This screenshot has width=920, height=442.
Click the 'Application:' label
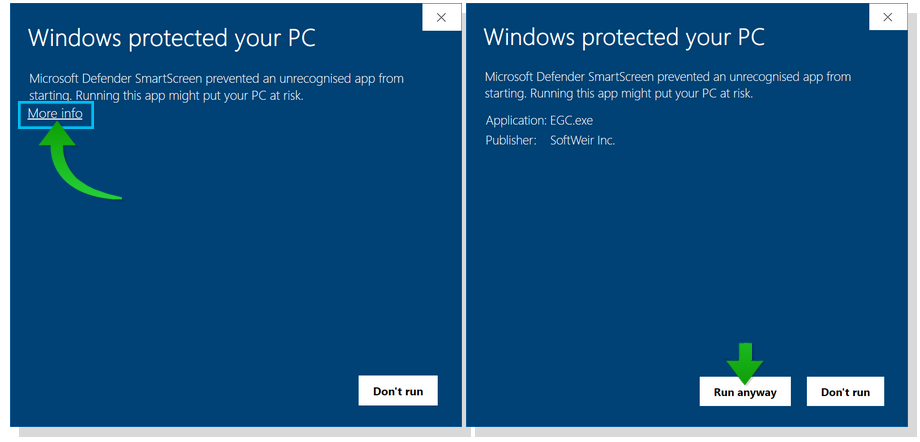[516, 121]
